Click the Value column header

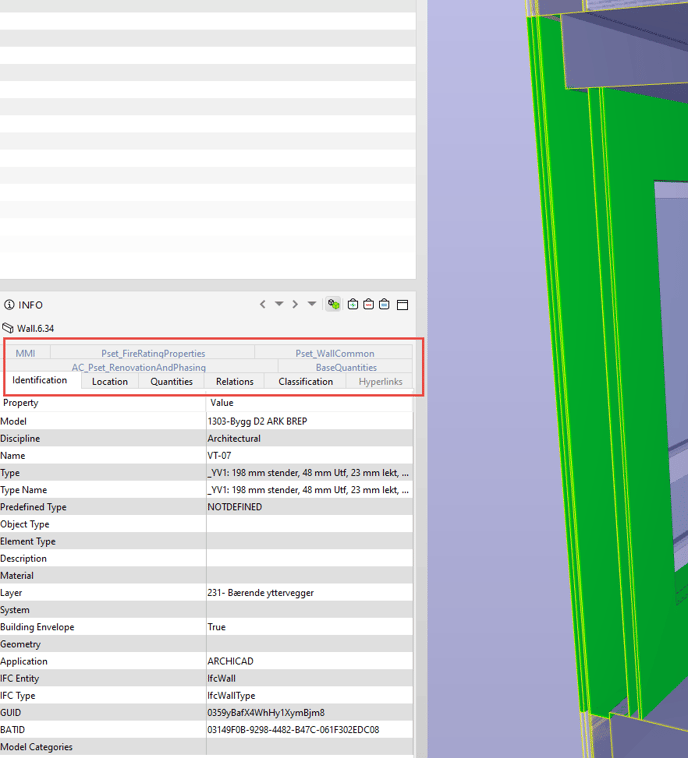pyautogui.click(x=310, y=403)
